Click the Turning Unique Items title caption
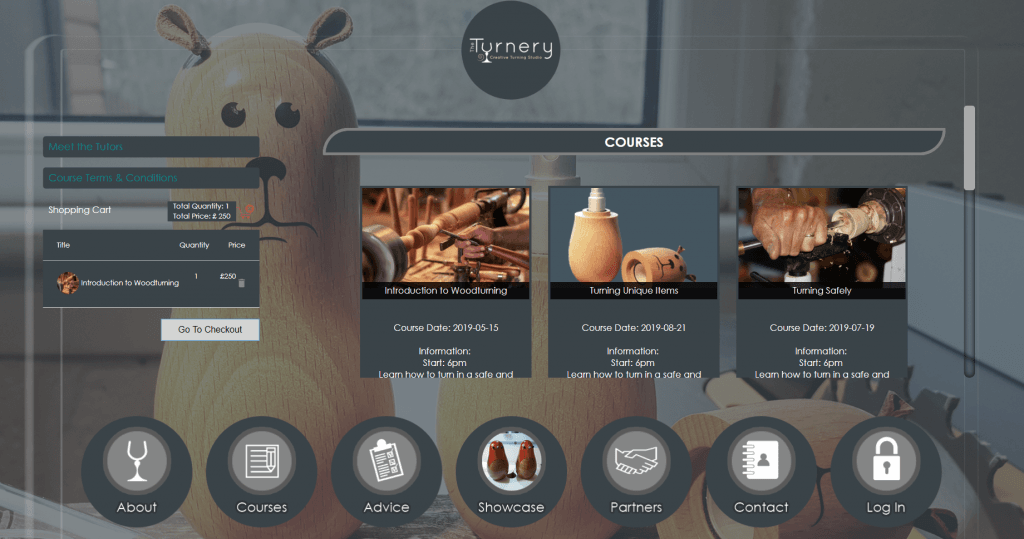 tap(633, 291)
